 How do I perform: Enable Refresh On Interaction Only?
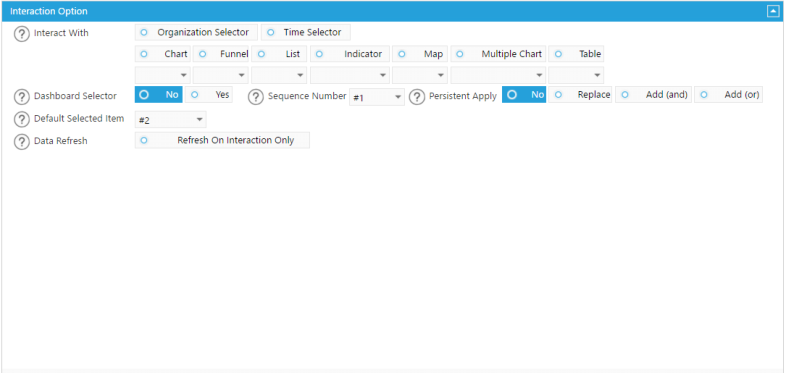222,140
